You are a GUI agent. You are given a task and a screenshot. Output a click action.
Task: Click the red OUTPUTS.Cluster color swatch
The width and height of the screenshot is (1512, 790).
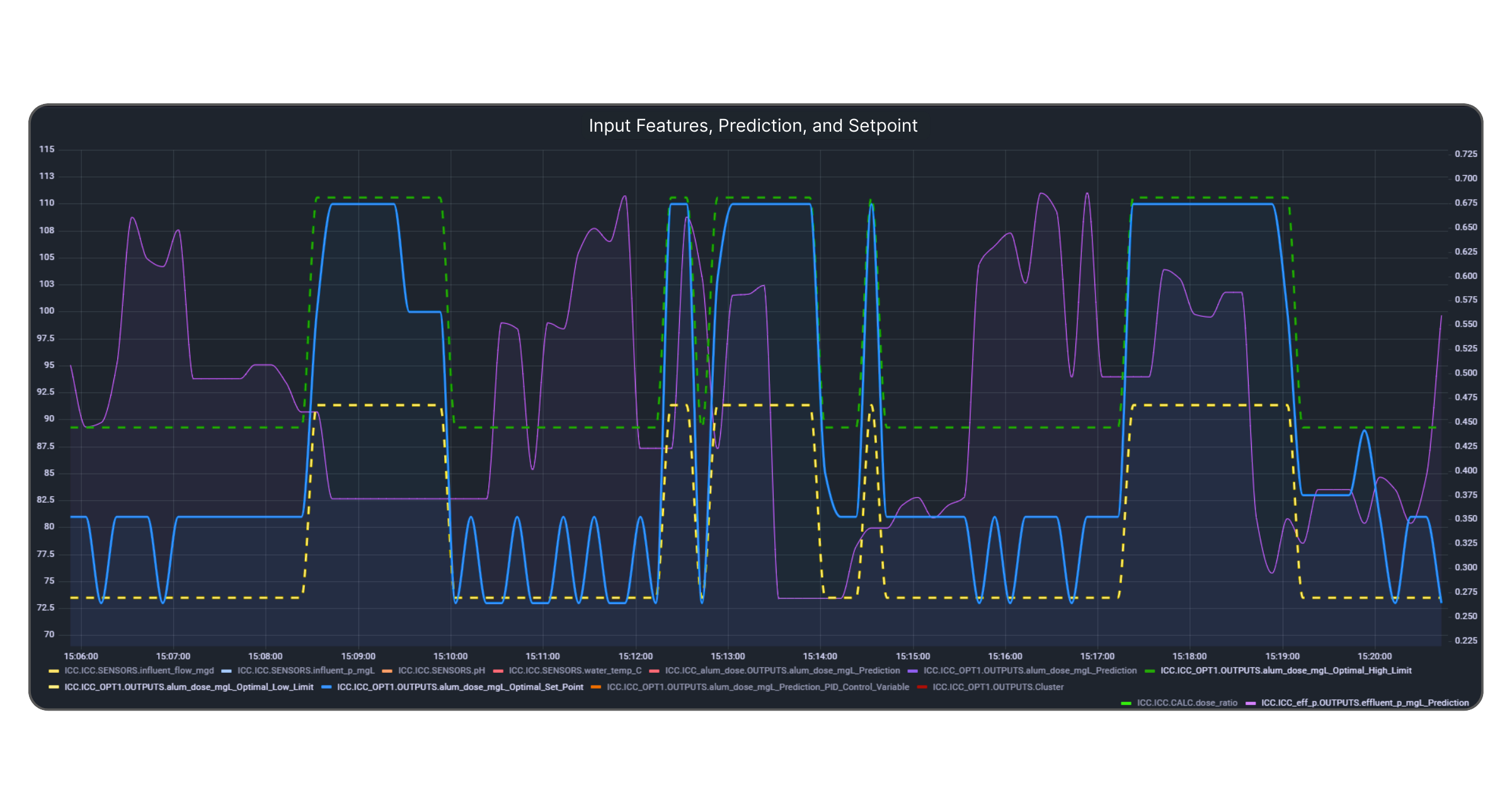922,687
